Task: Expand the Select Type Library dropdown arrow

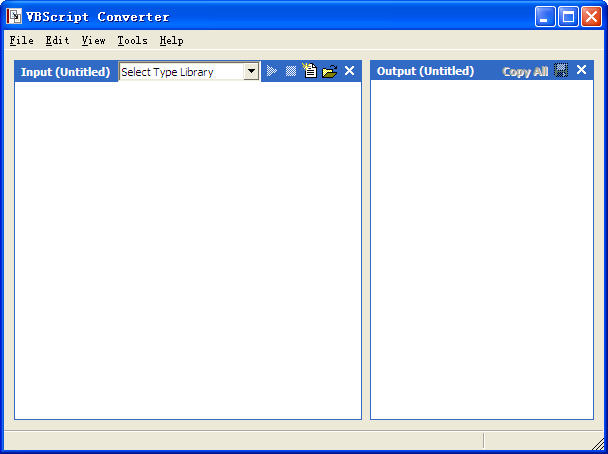Action: click(251, 71)
